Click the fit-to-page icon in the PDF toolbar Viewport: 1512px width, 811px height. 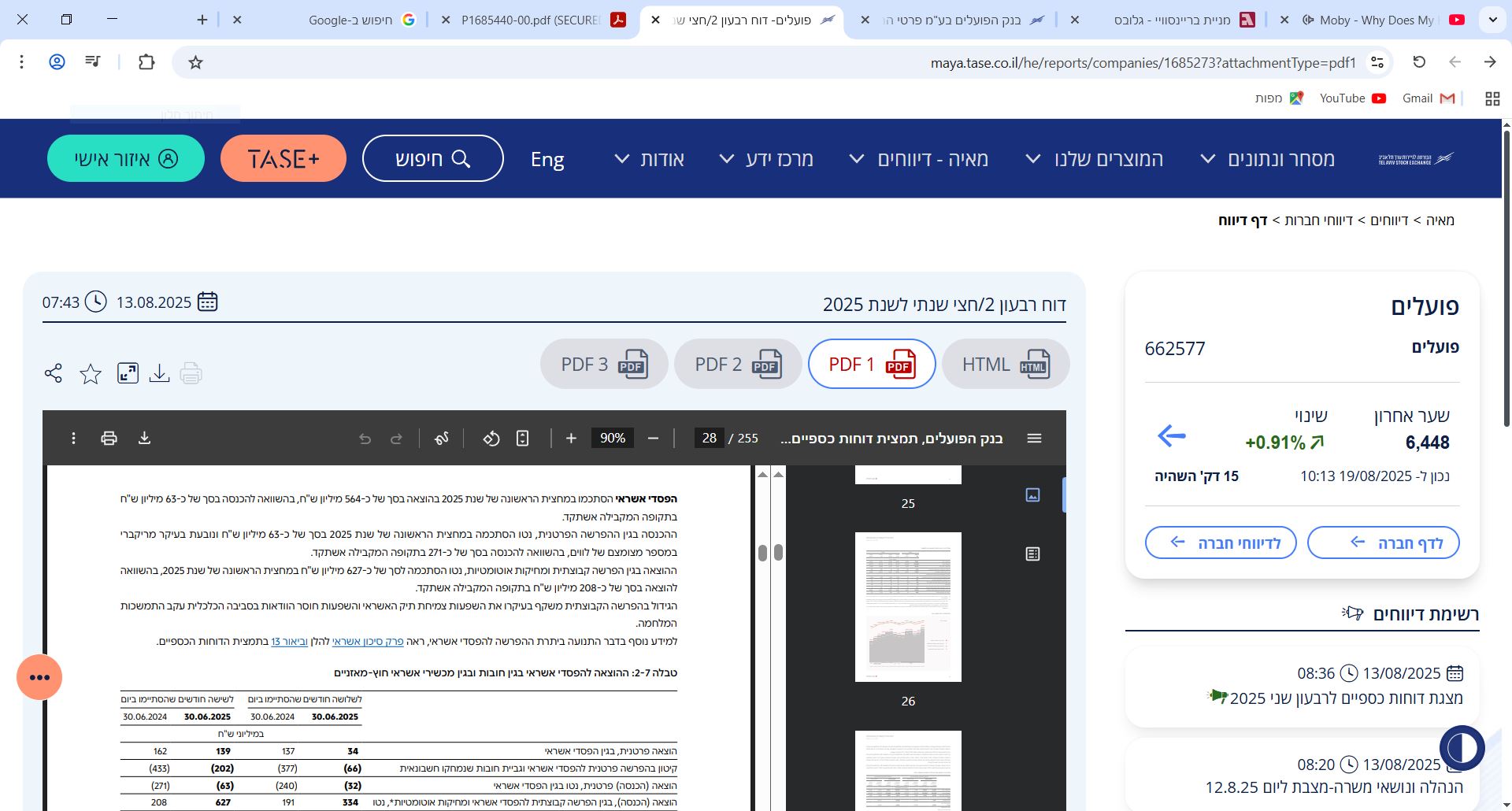(x=522, y=438)
